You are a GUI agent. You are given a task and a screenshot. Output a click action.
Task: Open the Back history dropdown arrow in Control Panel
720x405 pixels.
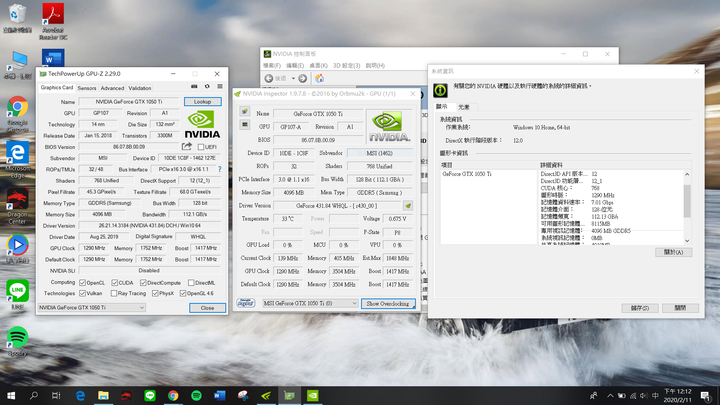click(x=293, y=79)
